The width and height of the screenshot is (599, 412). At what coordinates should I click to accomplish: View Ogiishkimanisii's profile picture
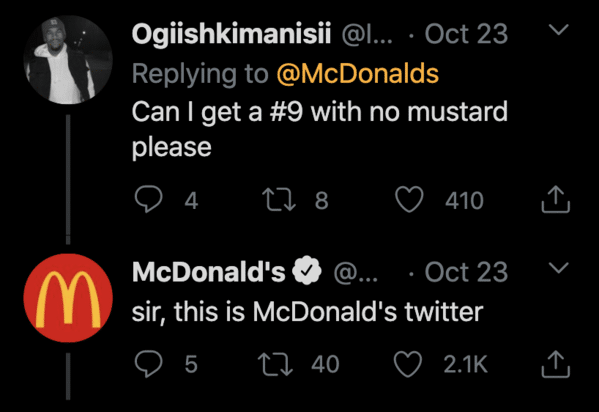68,60
